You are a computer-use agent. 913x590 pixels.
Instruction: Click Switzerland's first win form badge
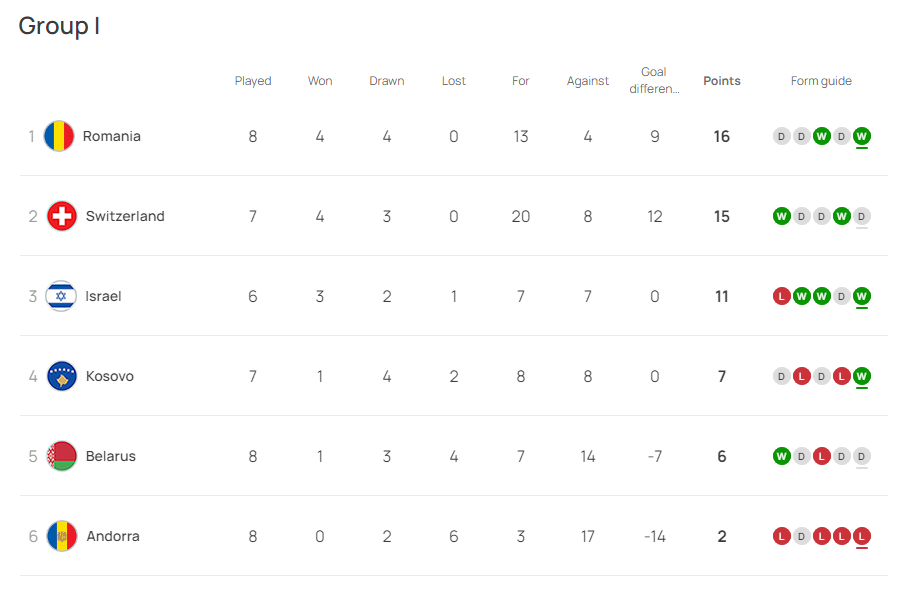tap(781, 216)
